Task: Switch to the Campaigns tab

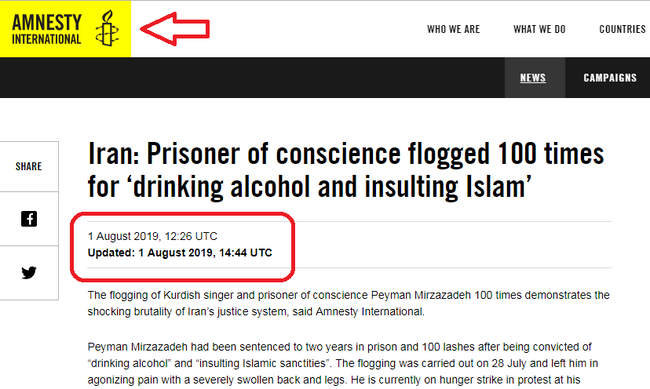Action: [610, 78]
